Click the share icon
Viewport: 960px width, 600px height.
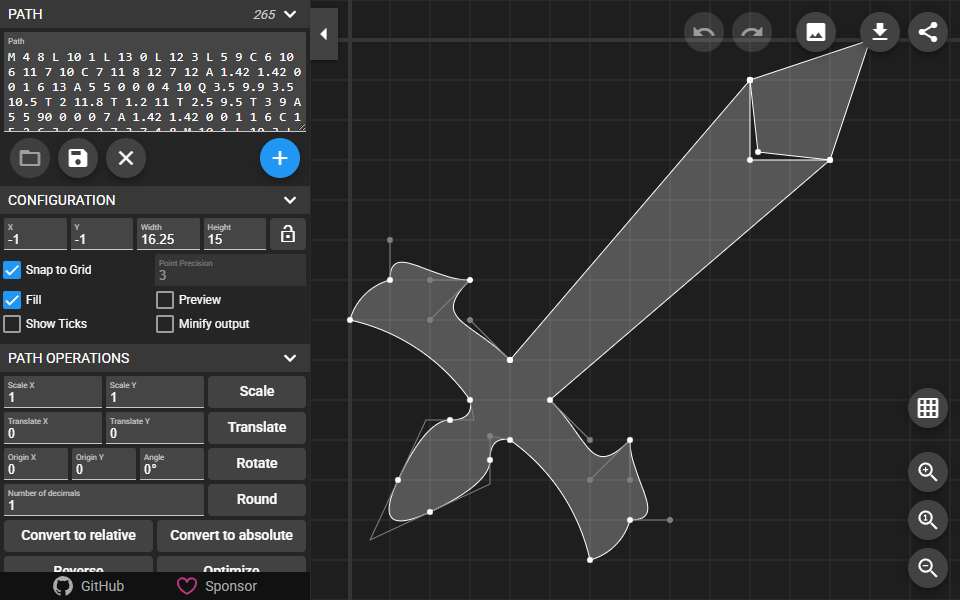[928, 32]
